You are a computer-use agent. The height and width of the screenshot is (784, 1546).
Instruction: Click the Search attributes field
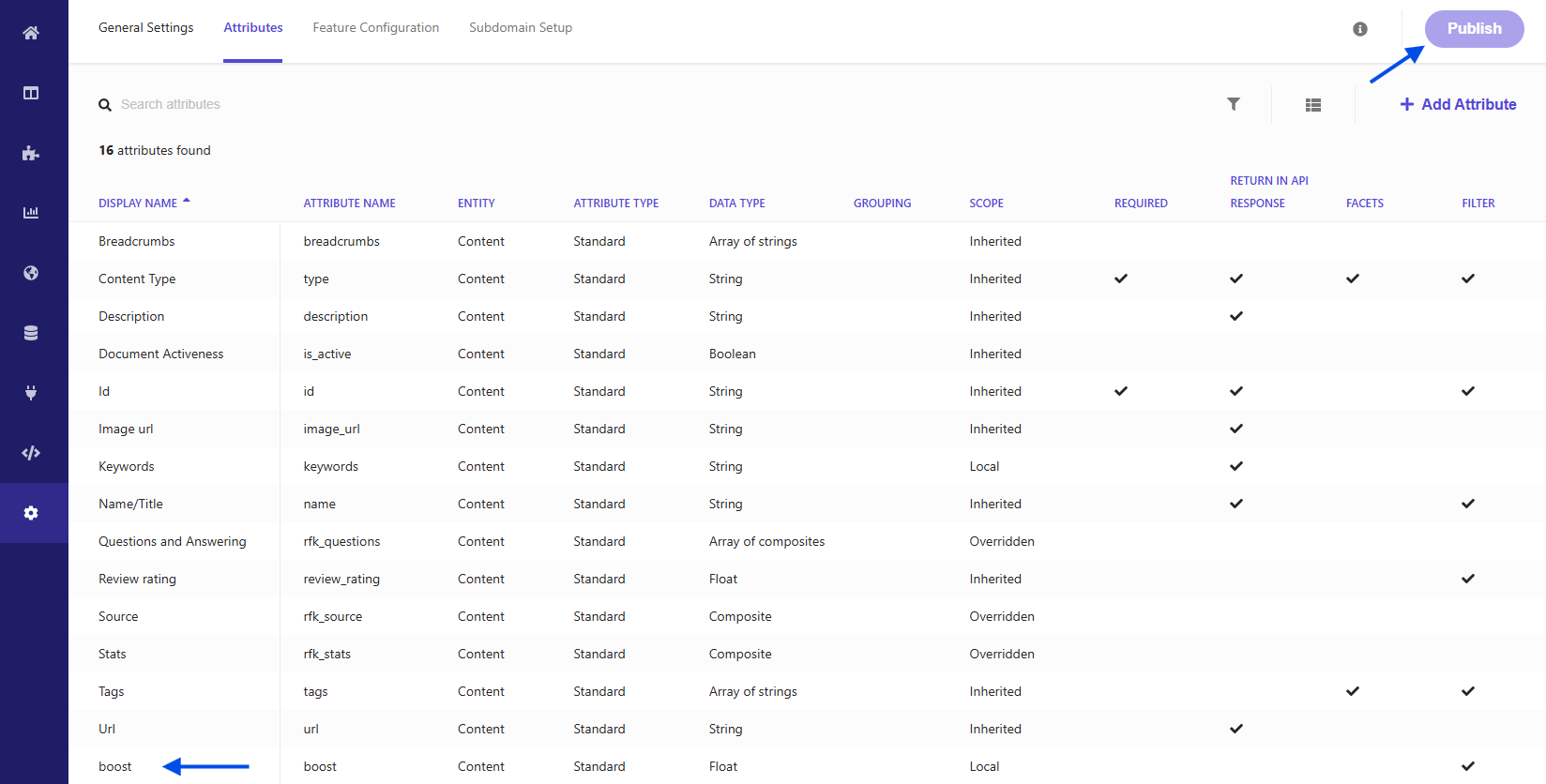pyautogui.click(x=171, y=104)
